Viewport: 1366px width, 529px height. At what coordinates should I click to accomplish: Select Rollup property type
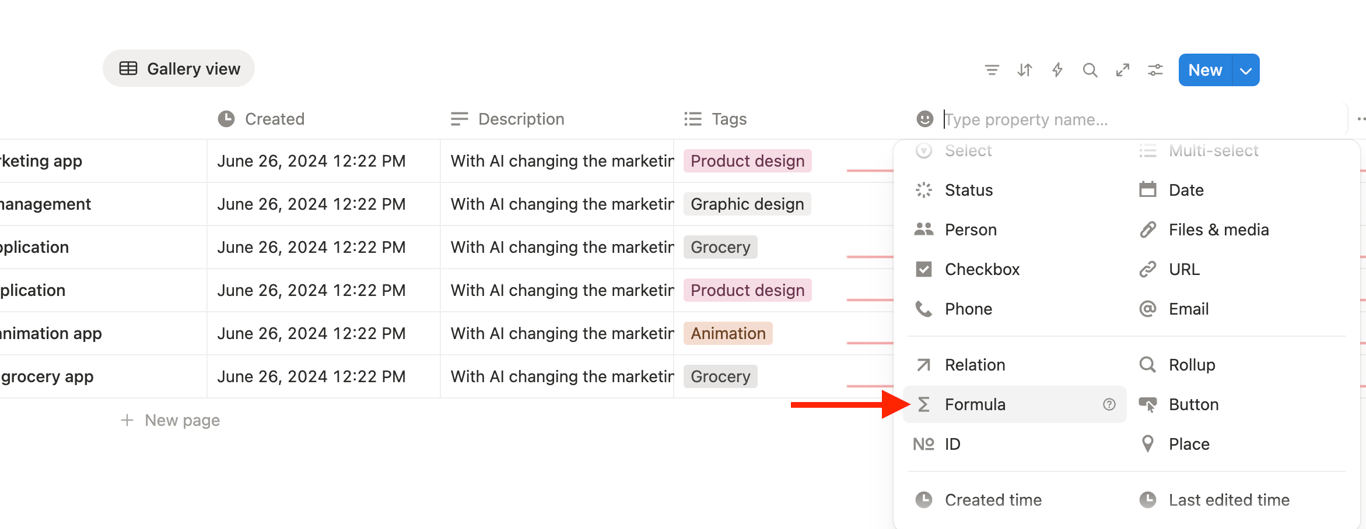(1191, 365)
